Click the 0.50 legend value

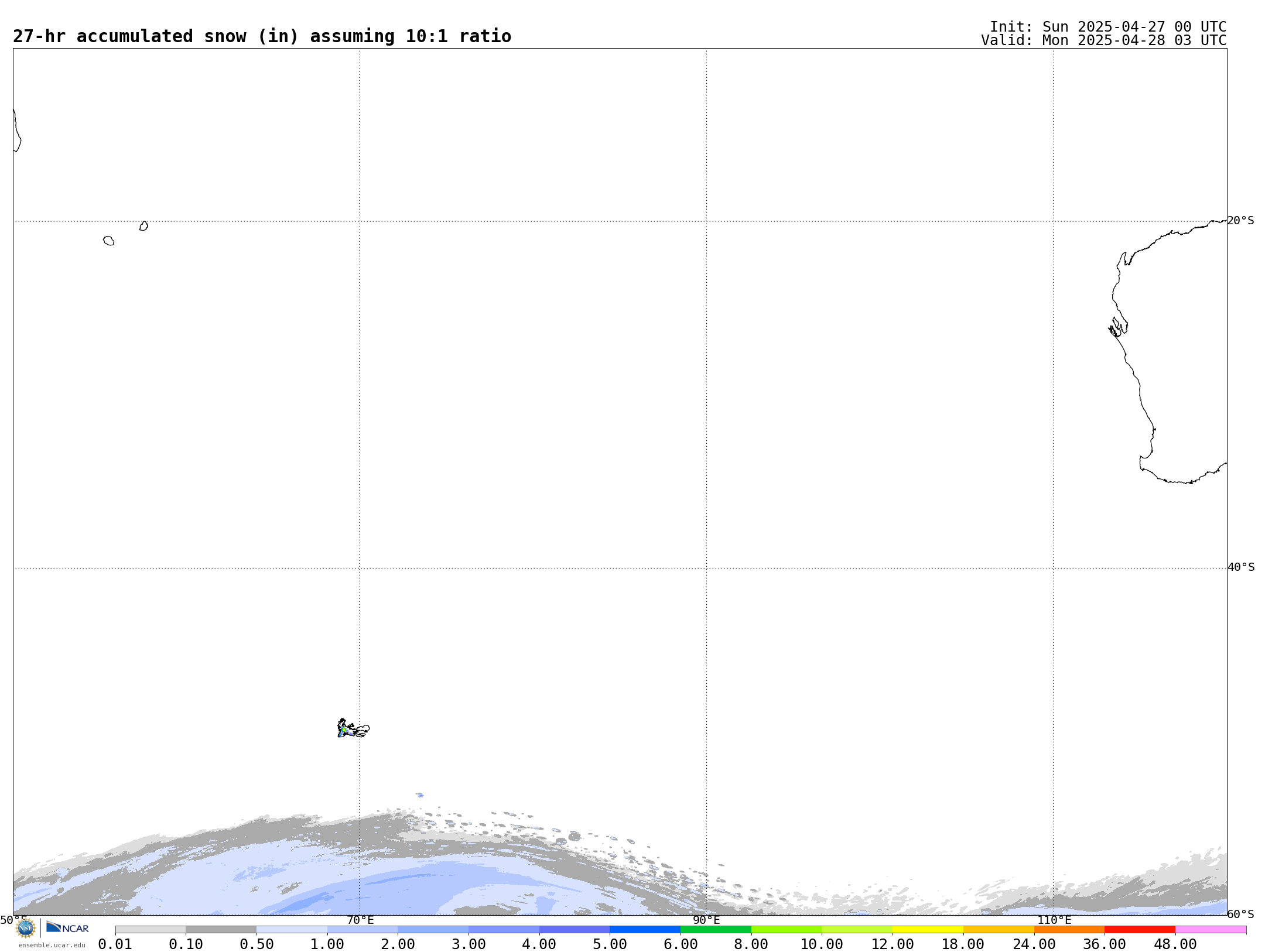coord(257,944)
